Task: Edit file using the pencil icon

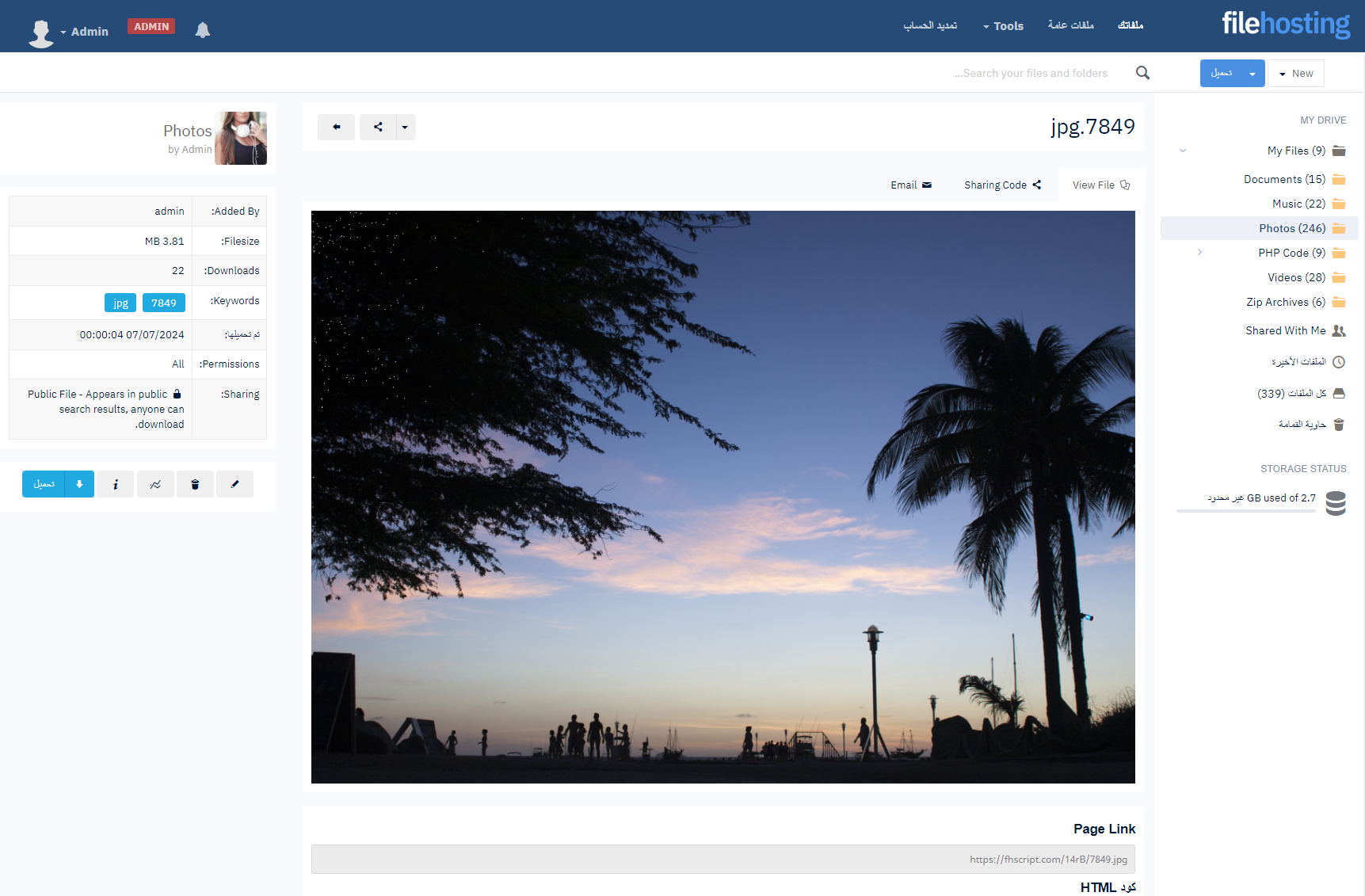Action: click(234, 484)
